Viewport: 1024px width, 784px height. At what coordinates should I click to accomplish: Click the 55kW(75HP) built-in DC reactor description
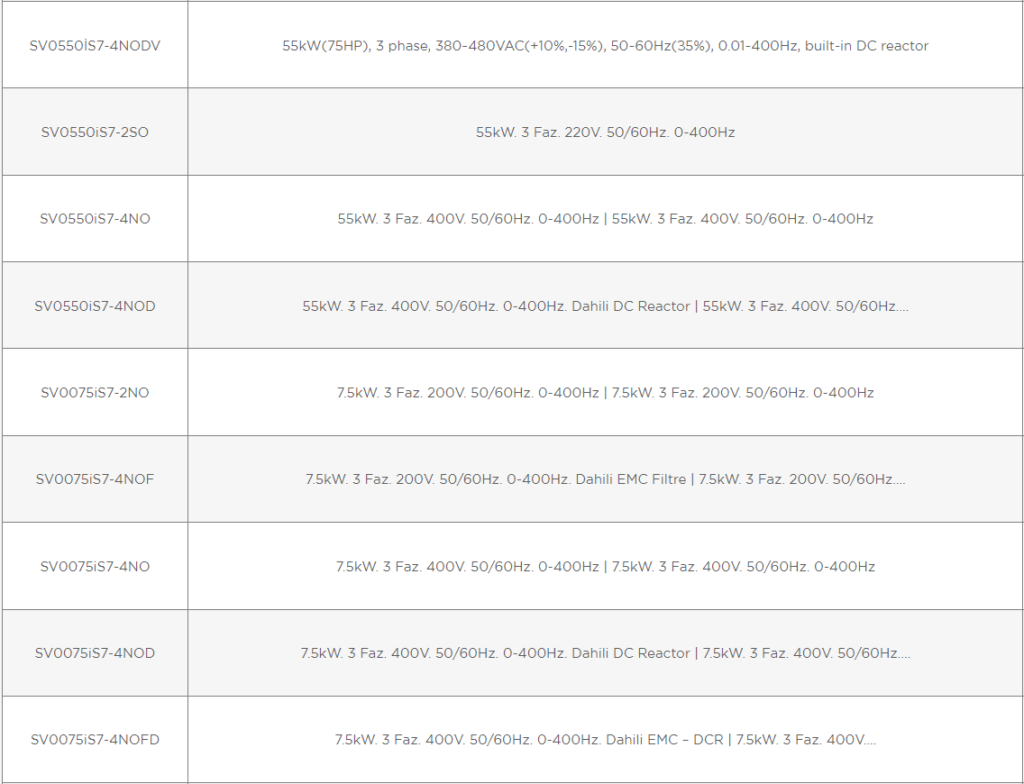click(x=605, y=46)
